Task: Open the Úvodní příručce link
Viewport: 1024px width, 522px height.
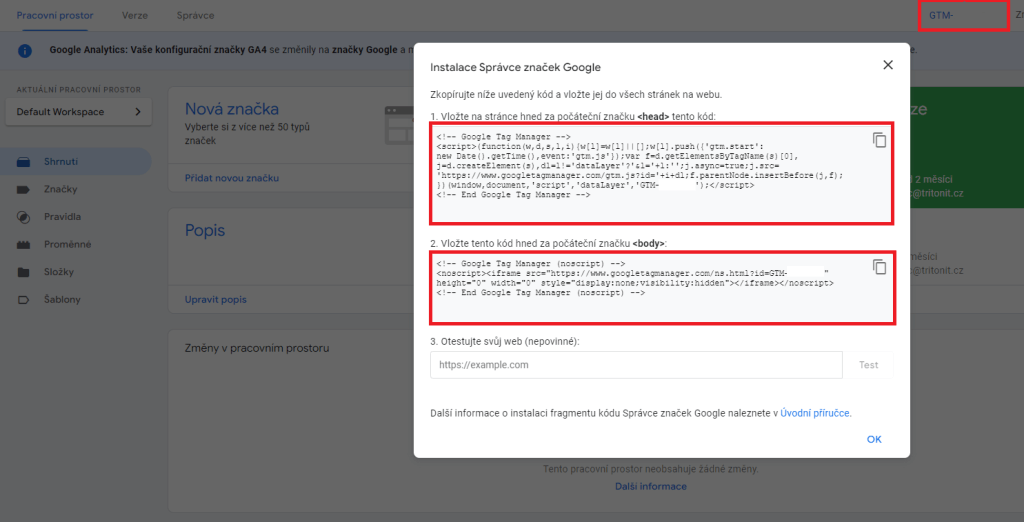Action: (816, 413)
